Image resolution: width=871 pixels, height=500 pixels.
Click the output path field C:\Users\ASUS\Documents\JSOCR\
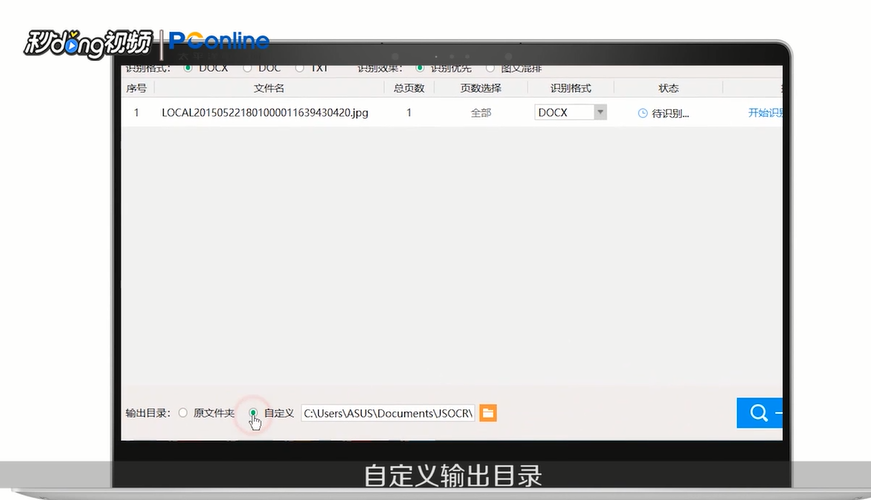388,413
